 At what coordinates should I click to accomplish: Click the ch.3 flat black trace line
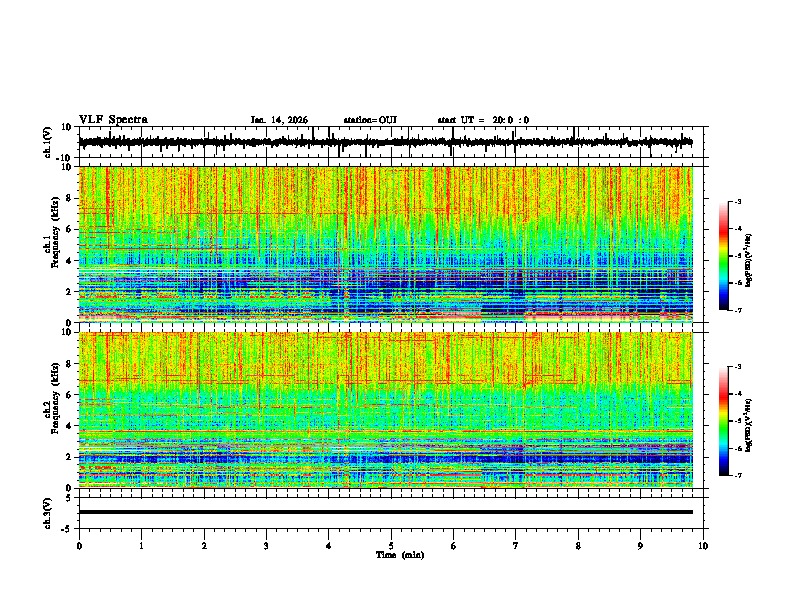pos(386,512)
